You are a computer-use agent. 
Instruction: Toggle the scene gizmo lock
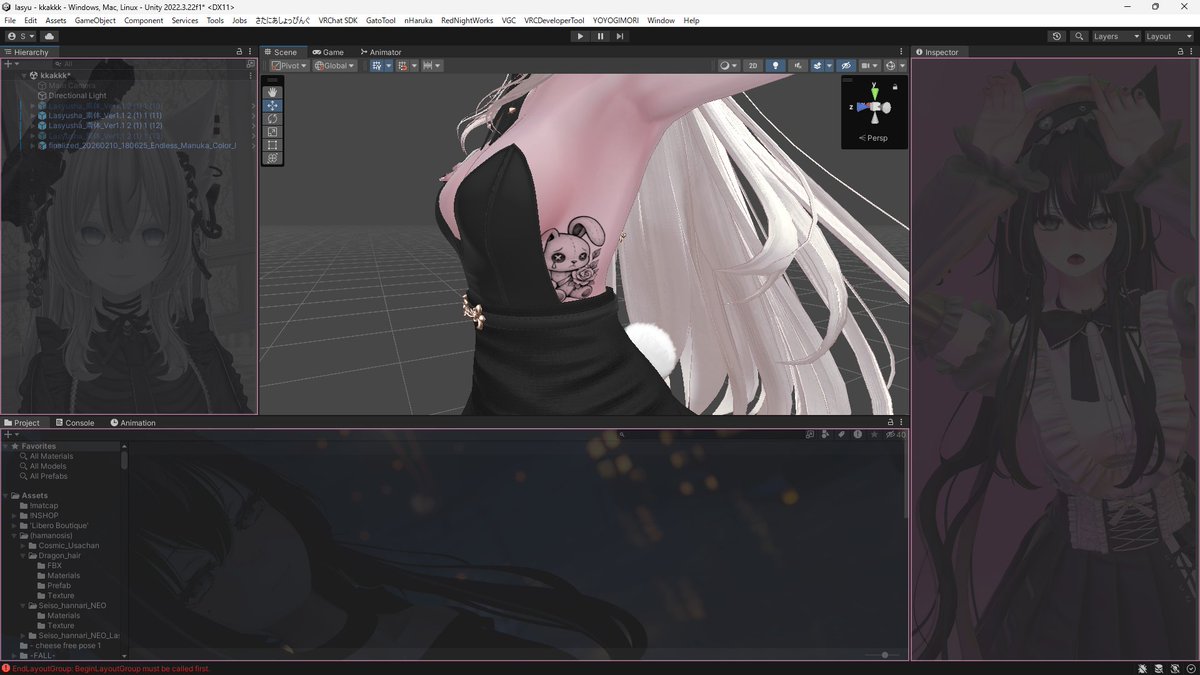click(x=894, y=87)
